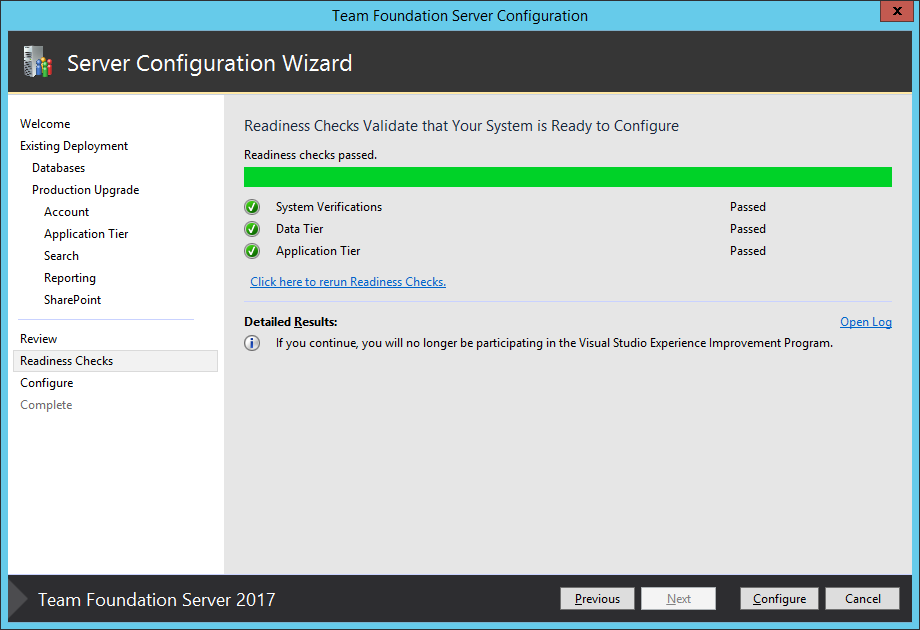Click the Experience Improvement Program message
Image resolution: width=920 pixels, height=630 pixels.
[x=554, y=343]
